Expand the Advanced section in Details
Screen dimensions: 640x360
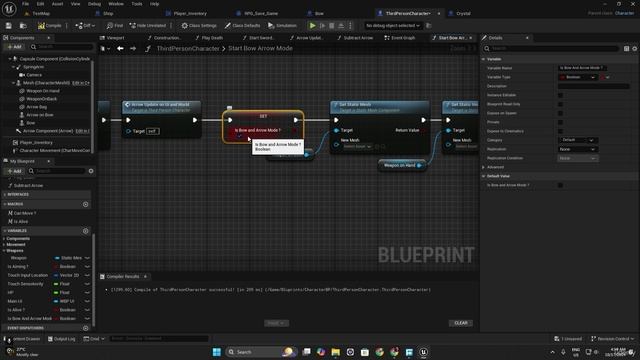click(x=484, y=167)
